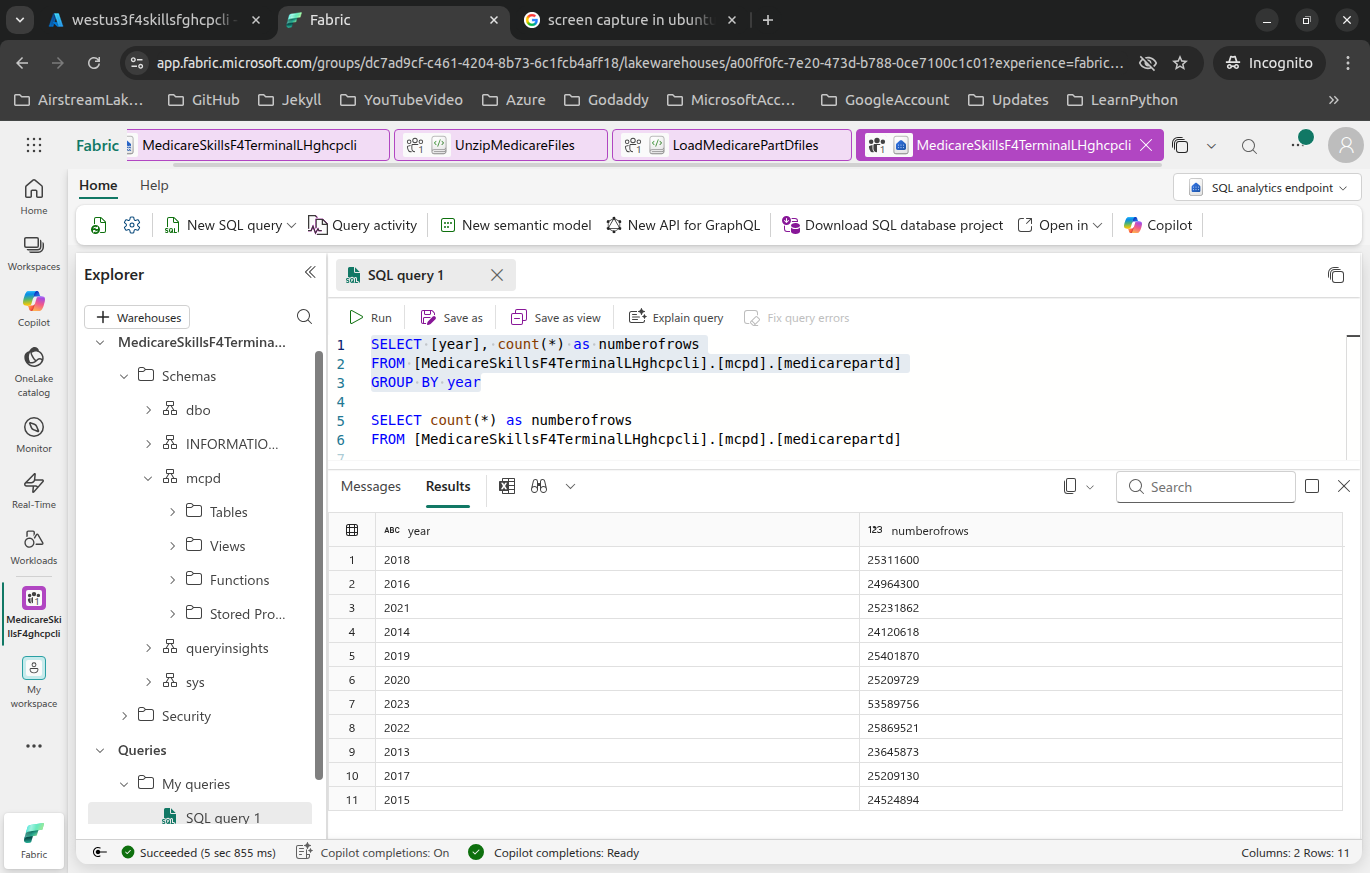Open the LoadMedicarePartDfiles tab
The height and width of the screenshot is (873, 1370).
(x=732, y=145)
